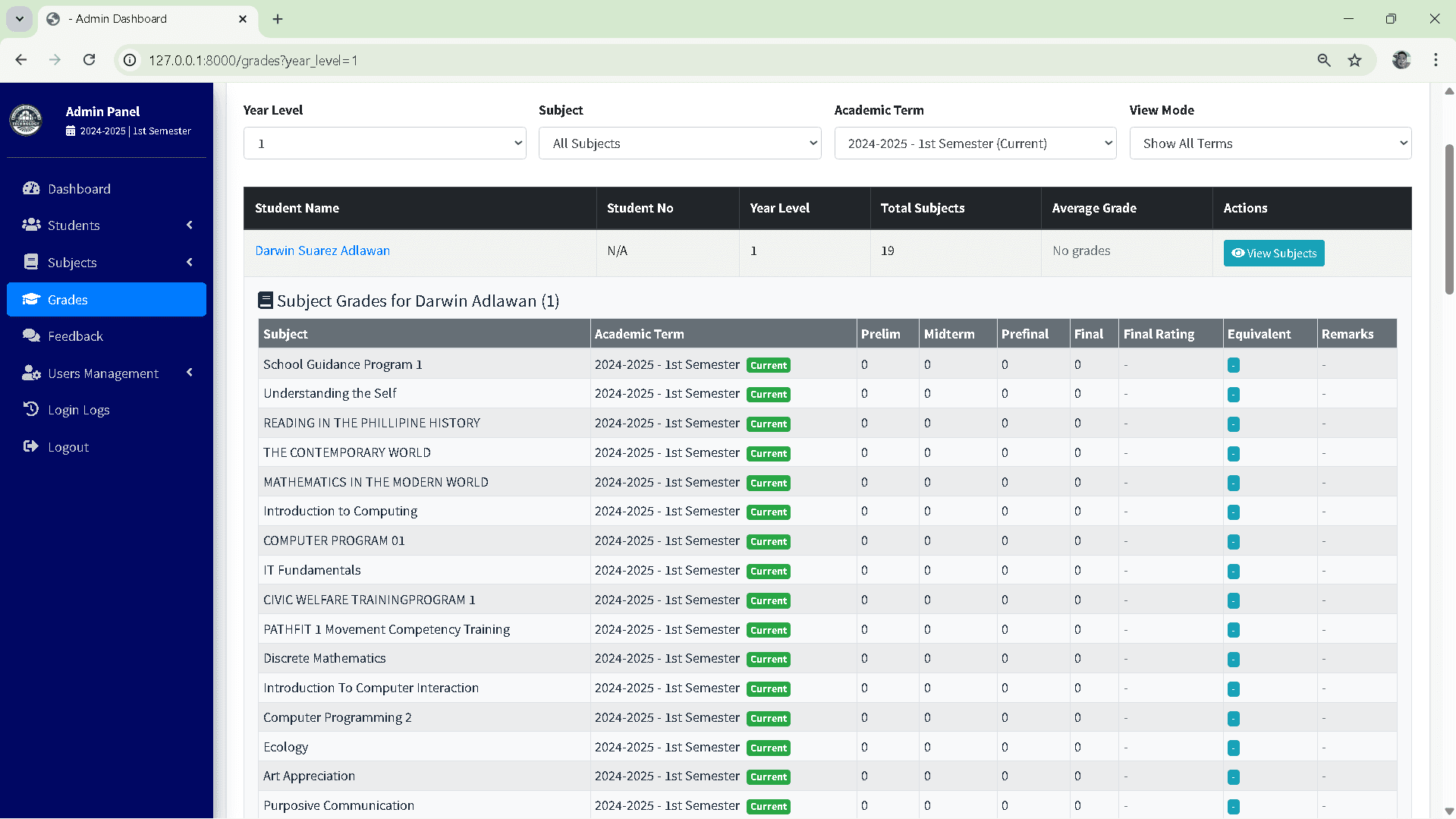The image size is (1456, 819).
Task: Open the Academic Term dropdown
Action: coord(975,143)
